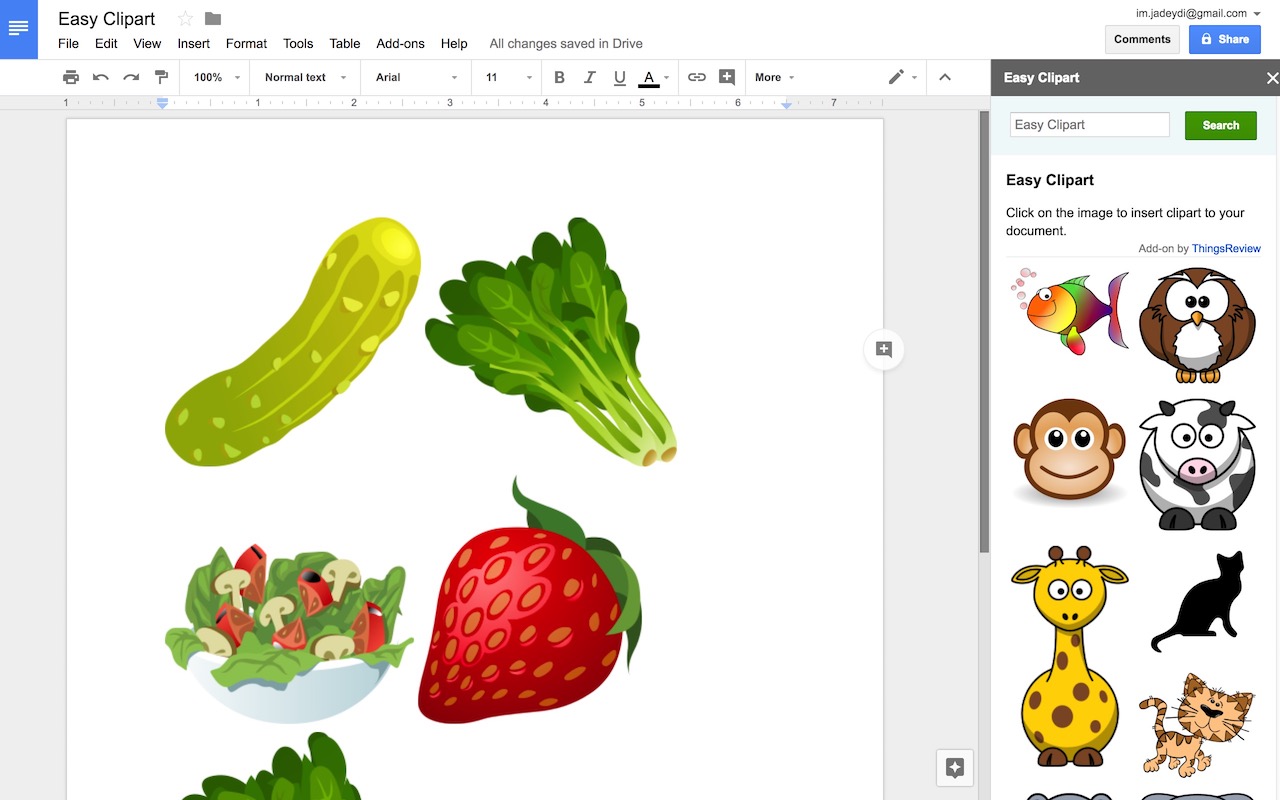Open the editing mode pencil menu
The image size is (1280, 800).
pos(902,77)
